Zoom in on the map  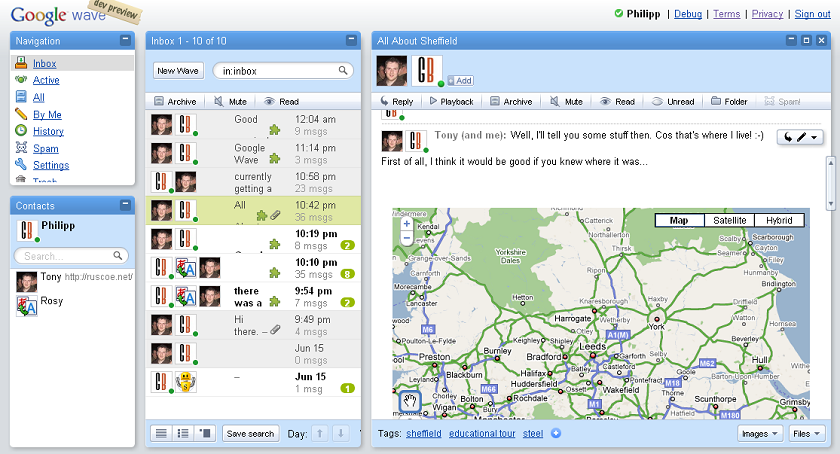coord(407,224)
